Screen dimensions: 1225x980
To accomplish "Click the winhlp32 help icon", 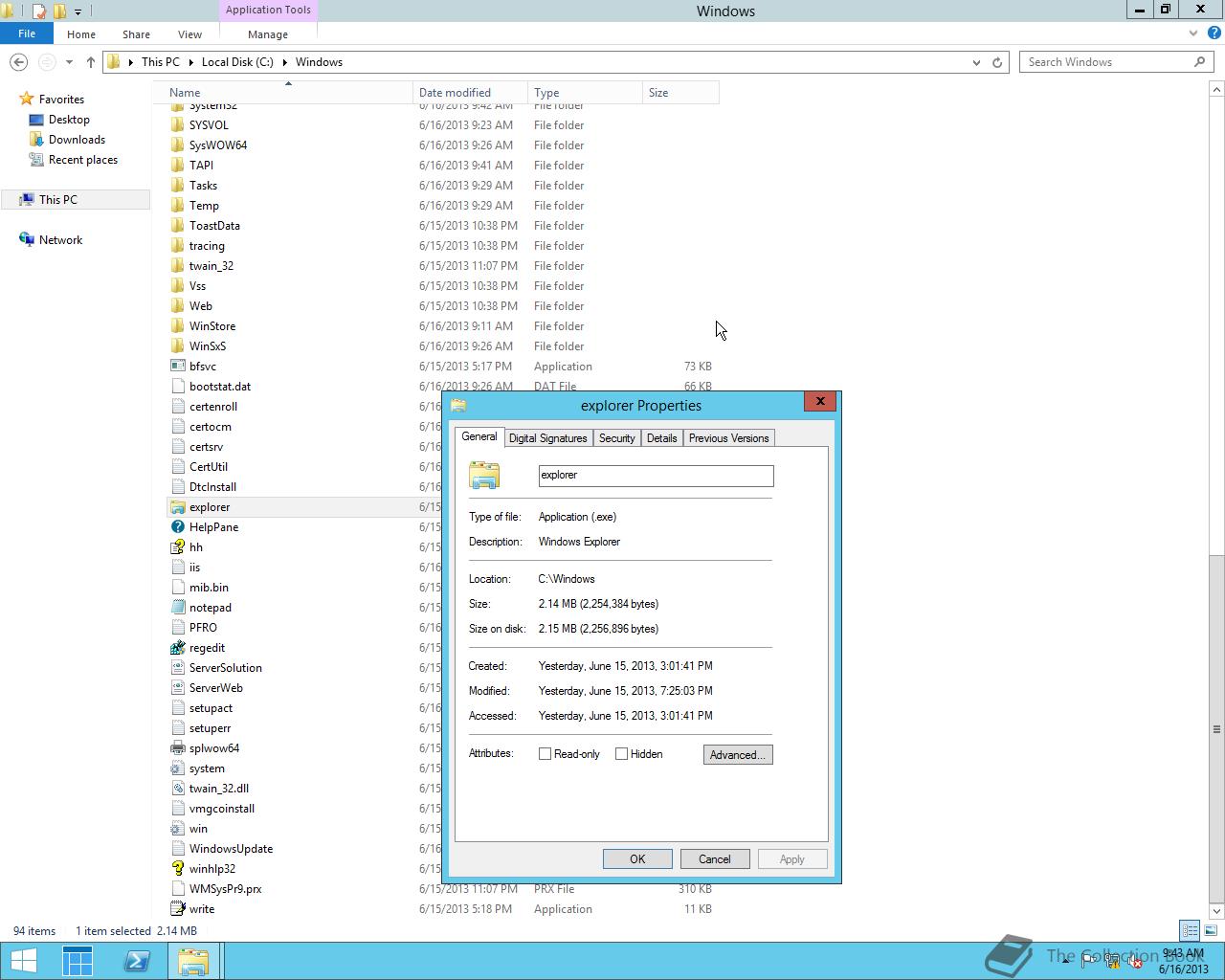I will pyautogui.click(x=177, y=869).
